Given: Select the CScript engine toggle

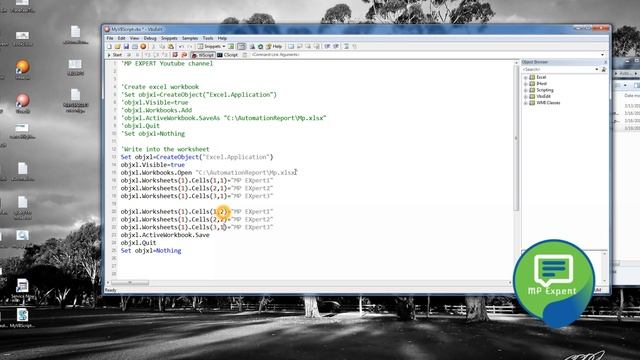Looking at the screenshot, I should tap(228, 55).
